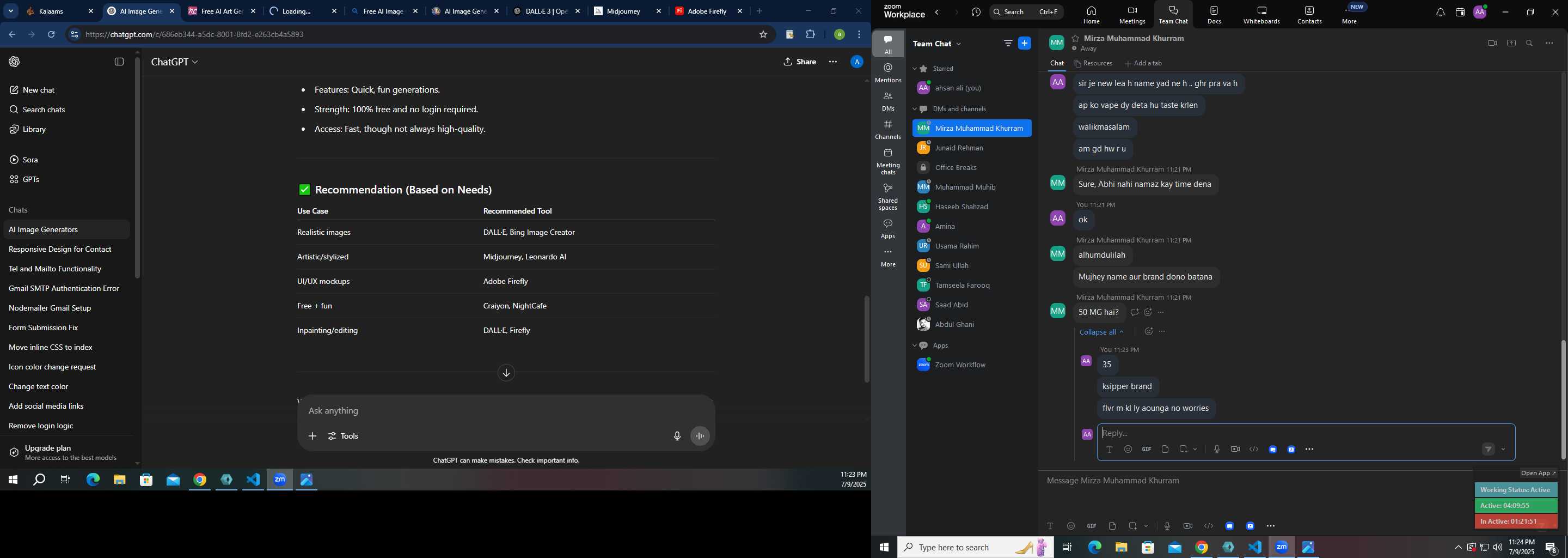The height and width of the screenshot is (558, 1568).
Task: Click the dictate microphone in ChatGPT
Action: (x=677, y=436)
